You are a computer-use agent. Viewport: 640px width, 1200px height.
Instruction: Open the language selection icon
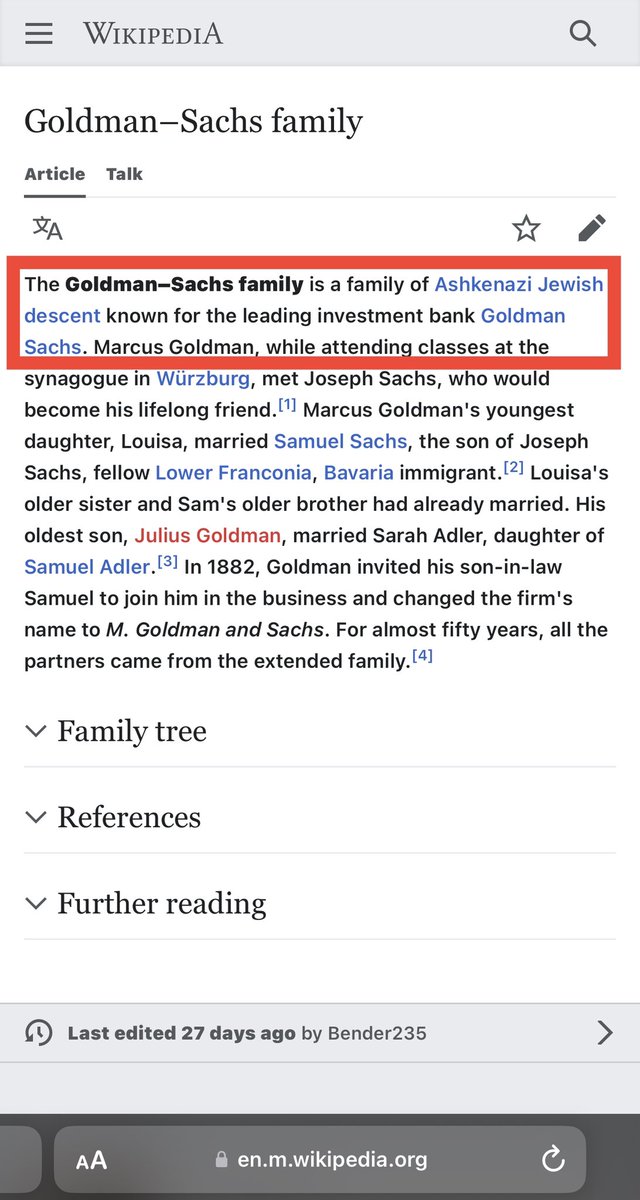pyautogui.click(x=47, y=228)
